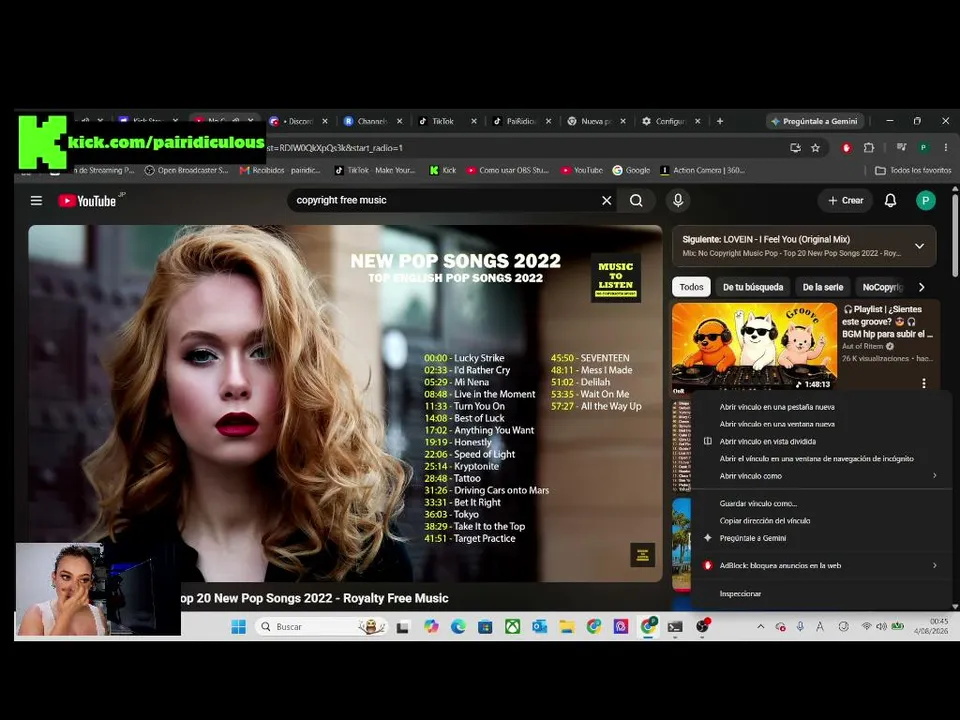Open the YouTube hamburger guide menu

point(36,201)
